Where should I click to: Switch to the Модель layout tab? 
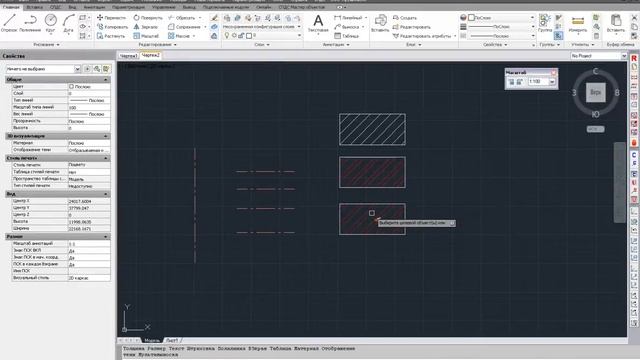tap(152, 340)
